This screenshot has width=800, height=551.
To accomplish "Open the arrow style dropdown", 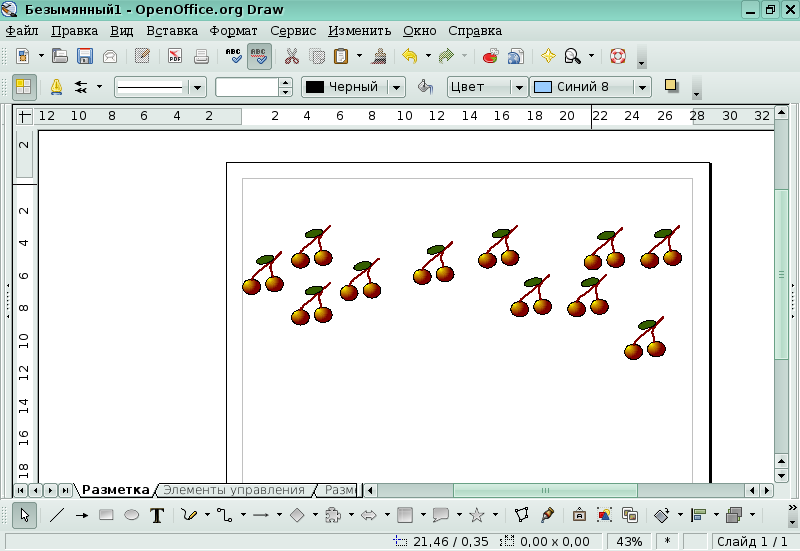I will coord(99,87).
